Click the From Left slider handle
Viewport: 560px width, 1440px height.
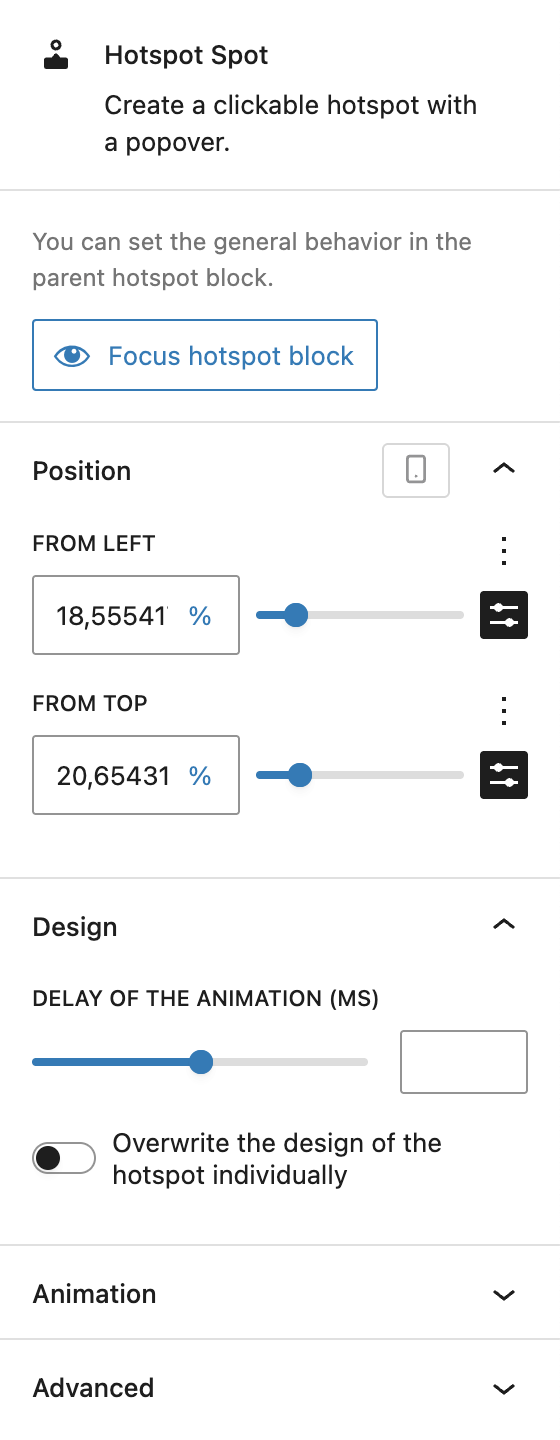pos(295,615)
